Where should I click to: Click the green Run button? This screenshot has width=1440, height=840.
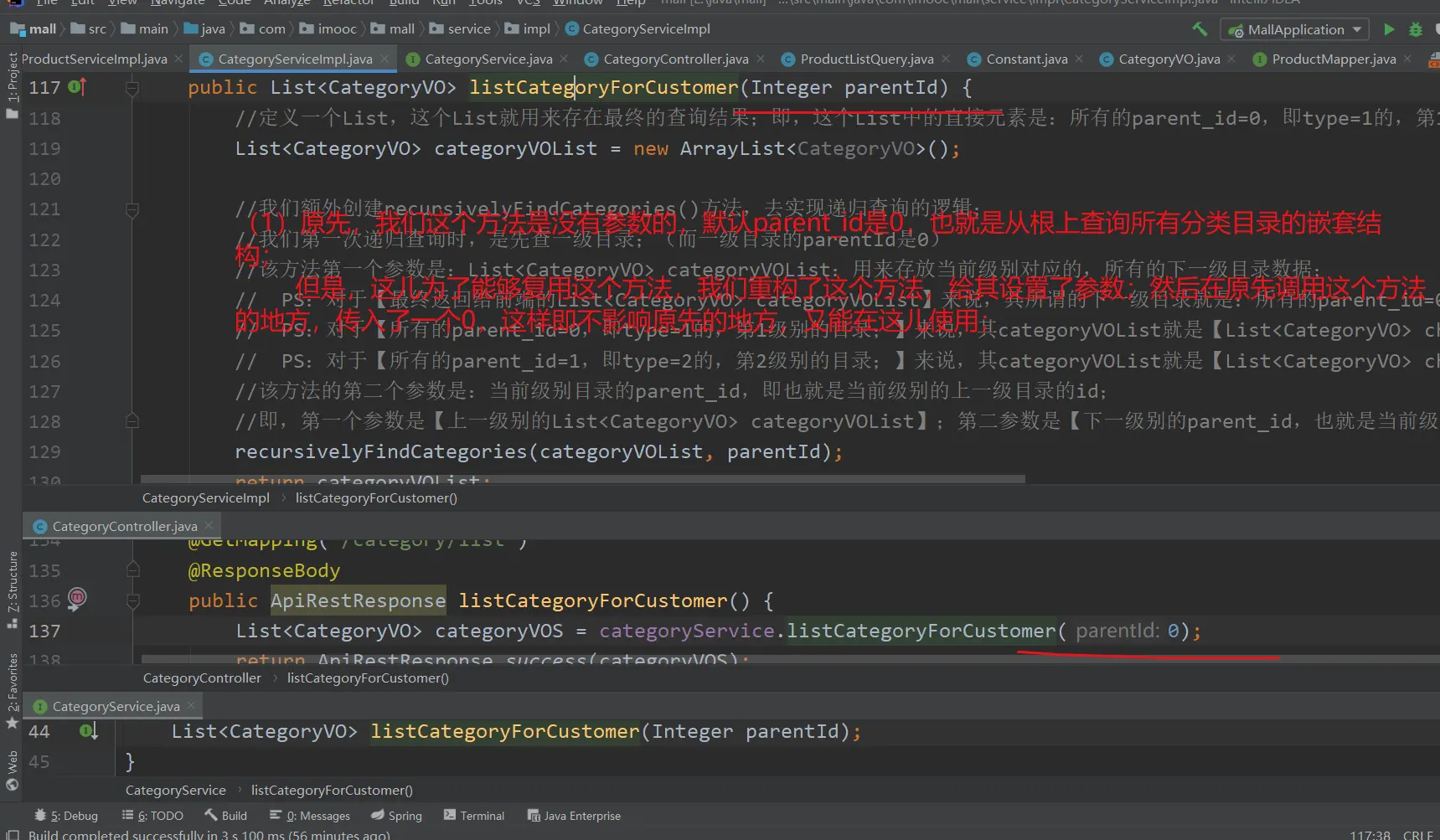[1389, 29]
